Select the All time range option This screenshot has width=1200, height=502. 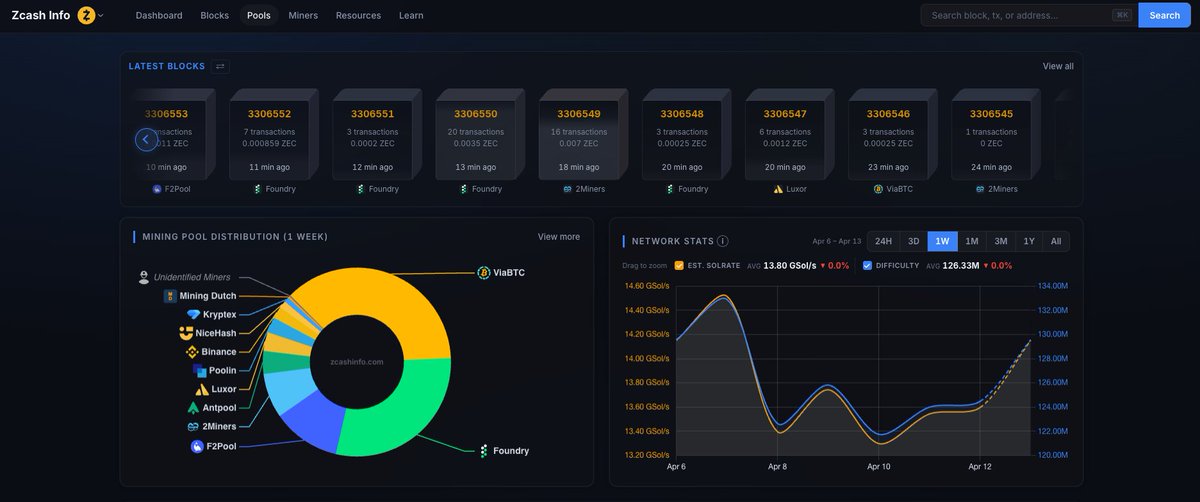1056,241
